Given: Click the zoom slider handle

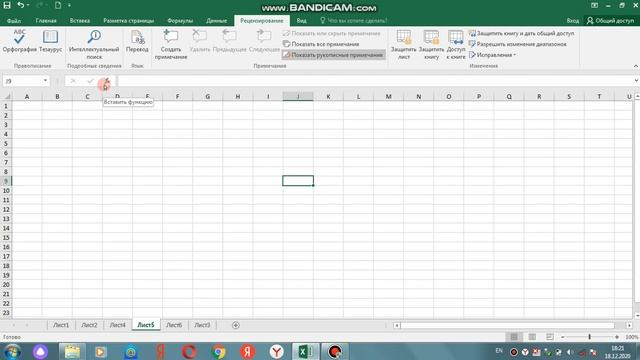Looking at the screenshot, I should 589,337.
